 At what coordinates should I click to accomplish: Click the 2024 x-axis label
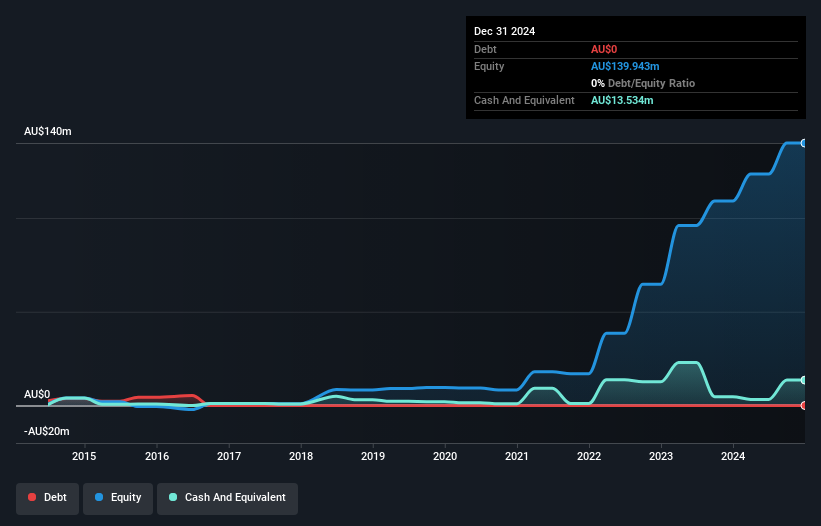point(733,456)
